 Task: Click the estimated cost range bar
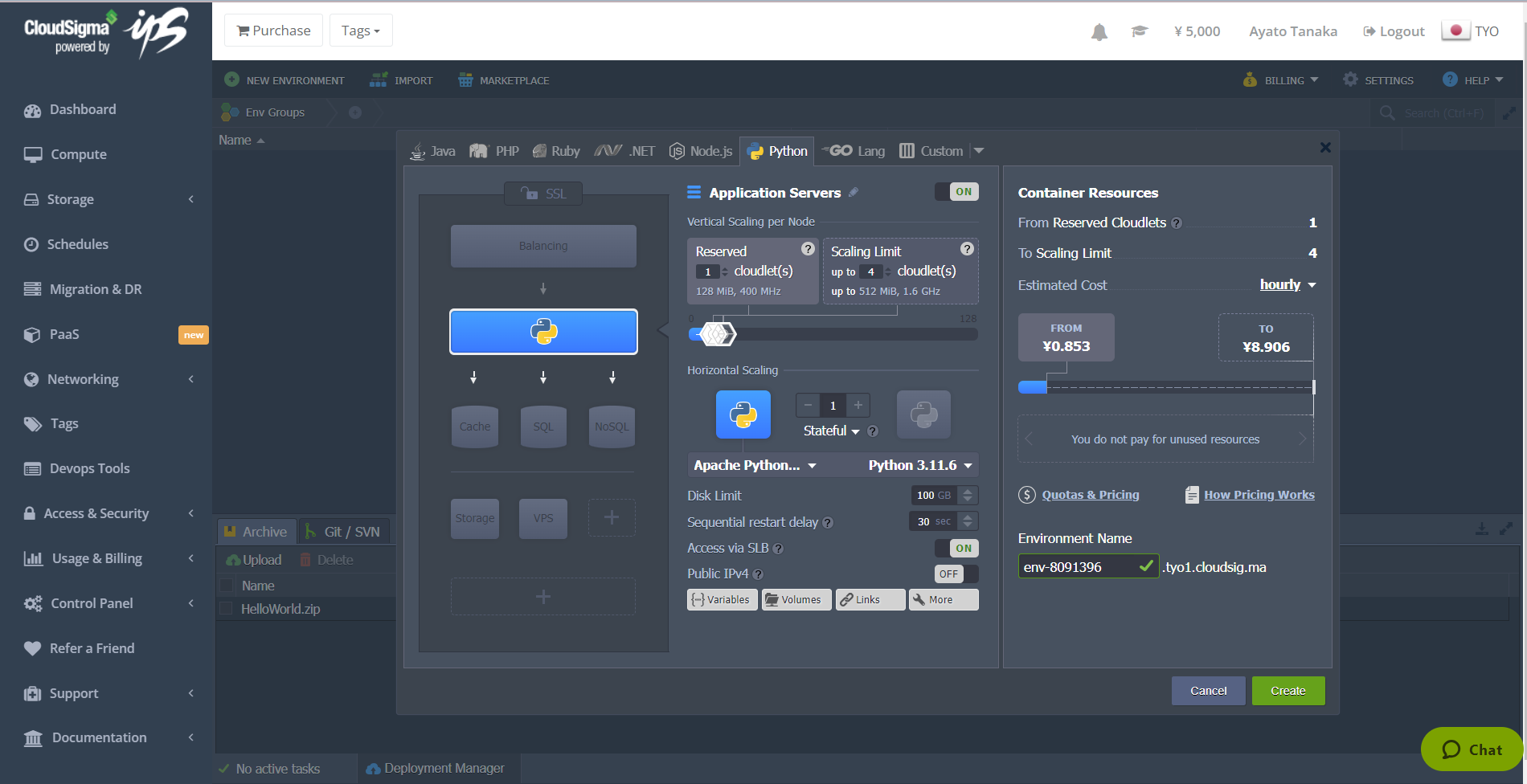[1166, 387]
